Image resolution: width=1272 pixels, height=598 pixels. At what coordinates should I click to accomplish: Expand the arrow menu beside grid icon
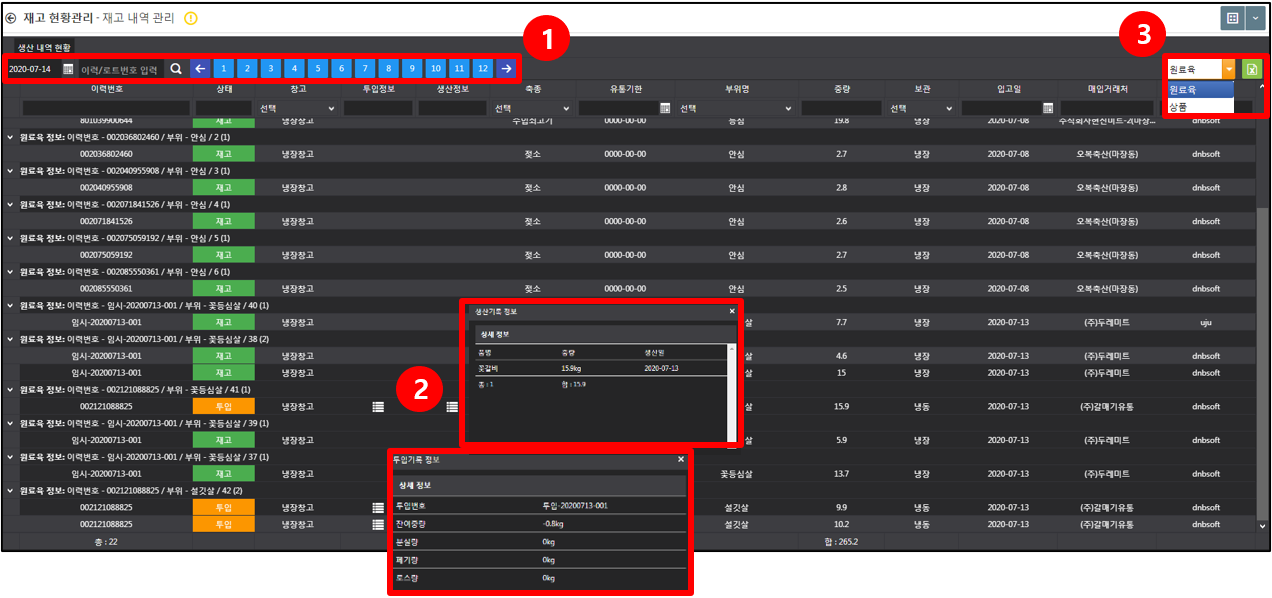[1255, 18]
